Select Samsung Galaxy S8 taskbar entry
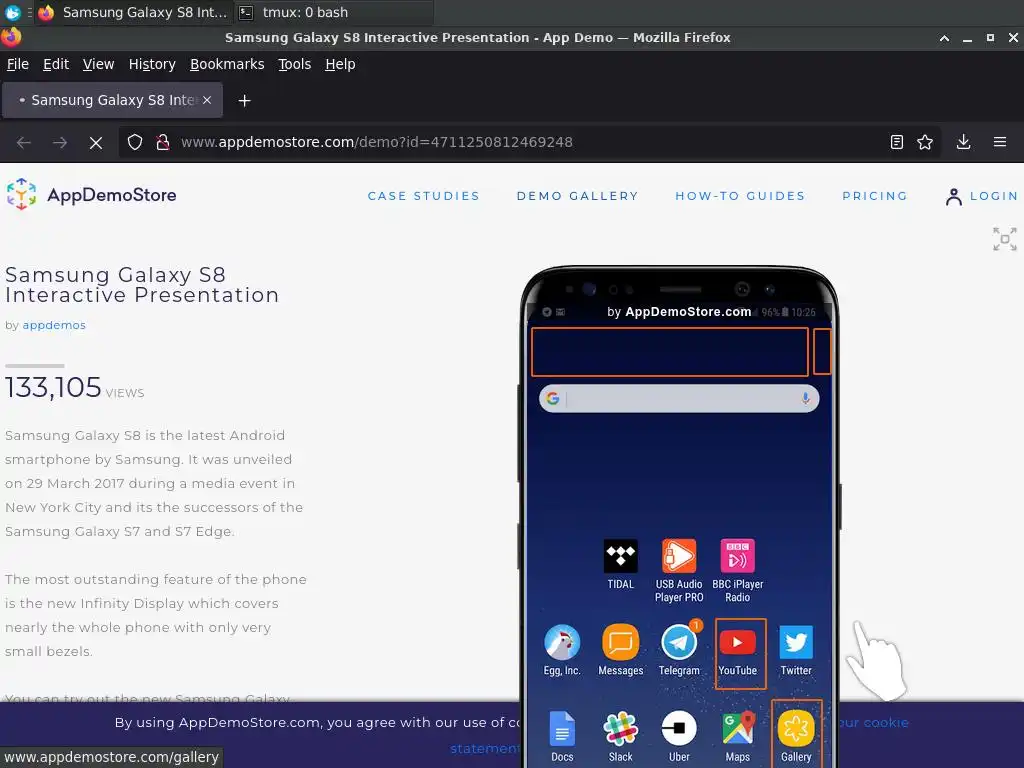 coord(133,12)
